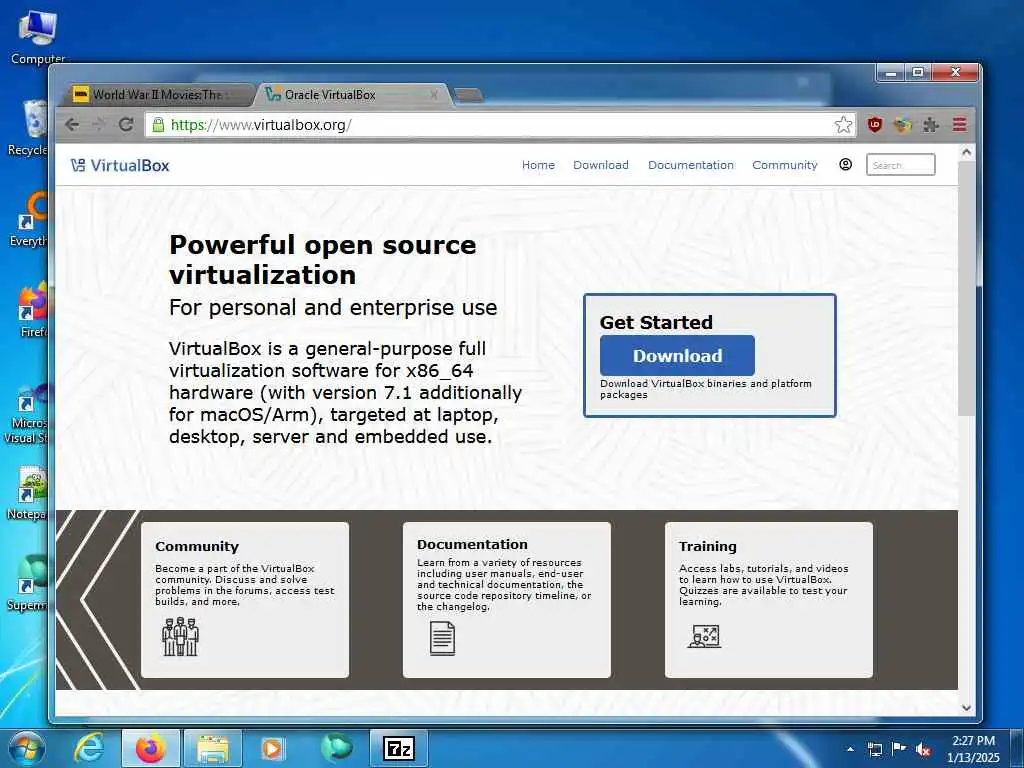This screenshot has width=1024, height=768.
Task: Bookmark page with the star icon
Action: pyautogui.click(x=843, y=124)
